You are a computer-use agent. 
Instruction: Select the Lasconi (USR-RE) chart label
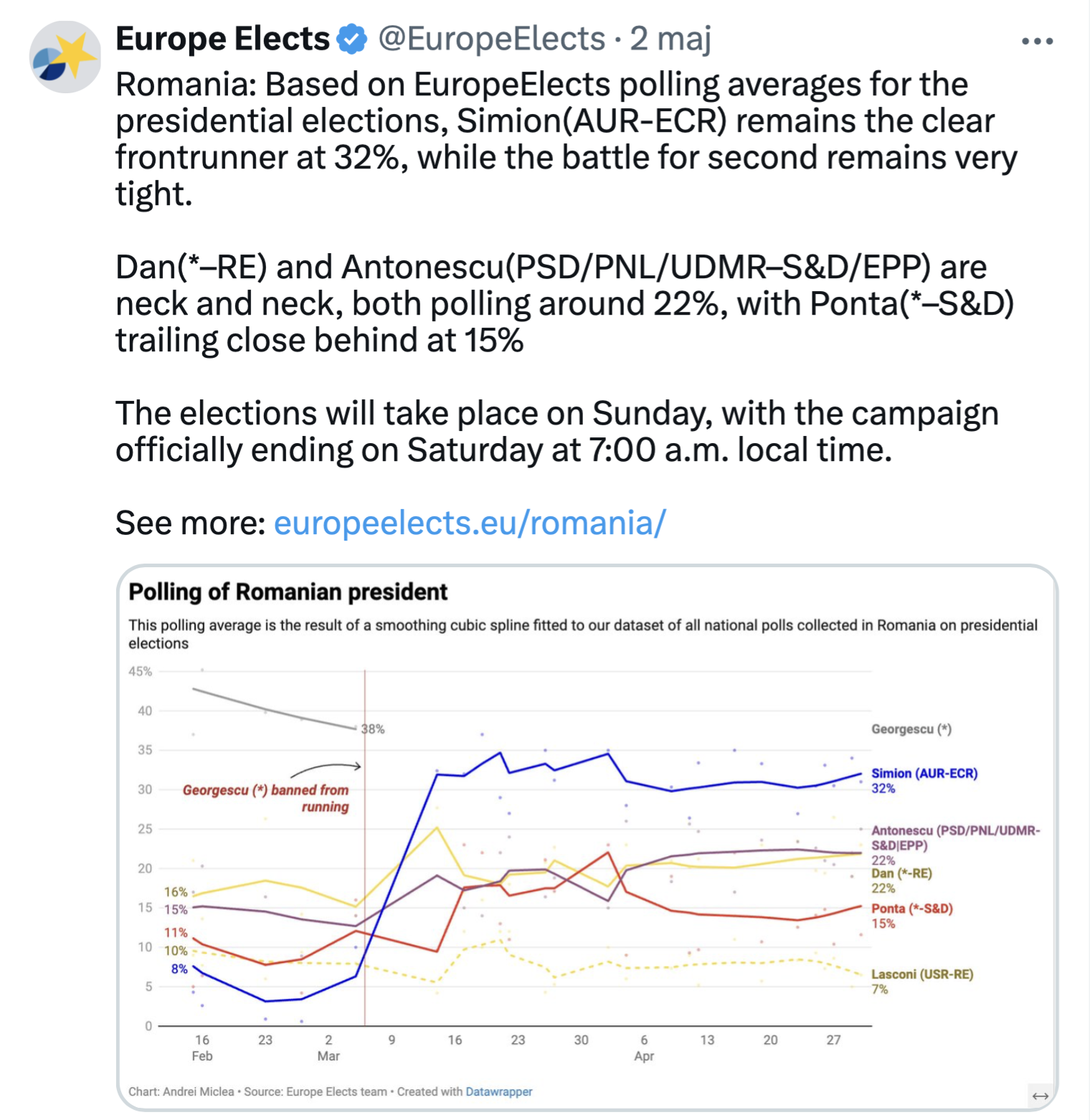(x=922, y=974)
